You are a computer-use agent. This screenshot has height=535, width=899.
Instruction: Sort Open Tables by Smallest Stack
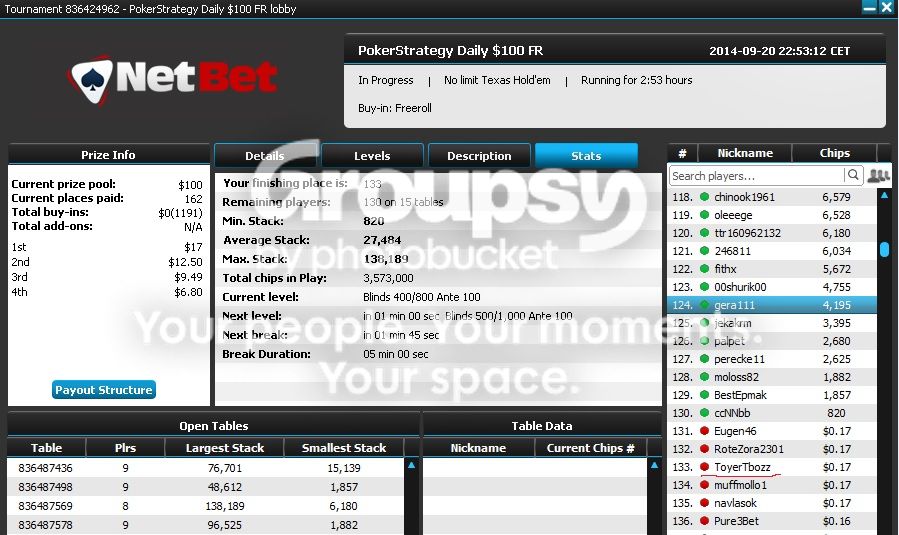[344, 448]
